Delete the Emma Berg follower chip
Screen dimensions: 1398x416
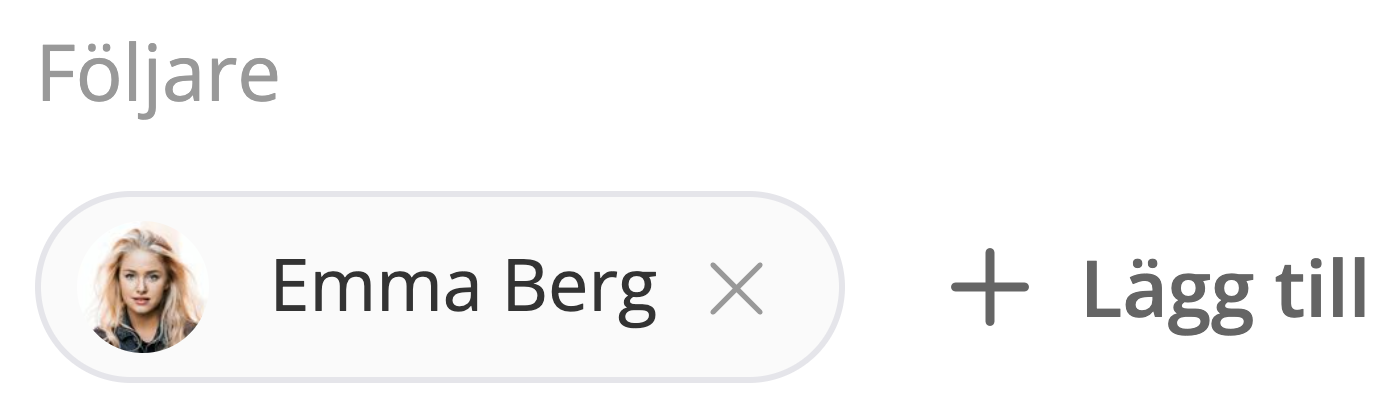pyautogui.click(x=736, y=289)
